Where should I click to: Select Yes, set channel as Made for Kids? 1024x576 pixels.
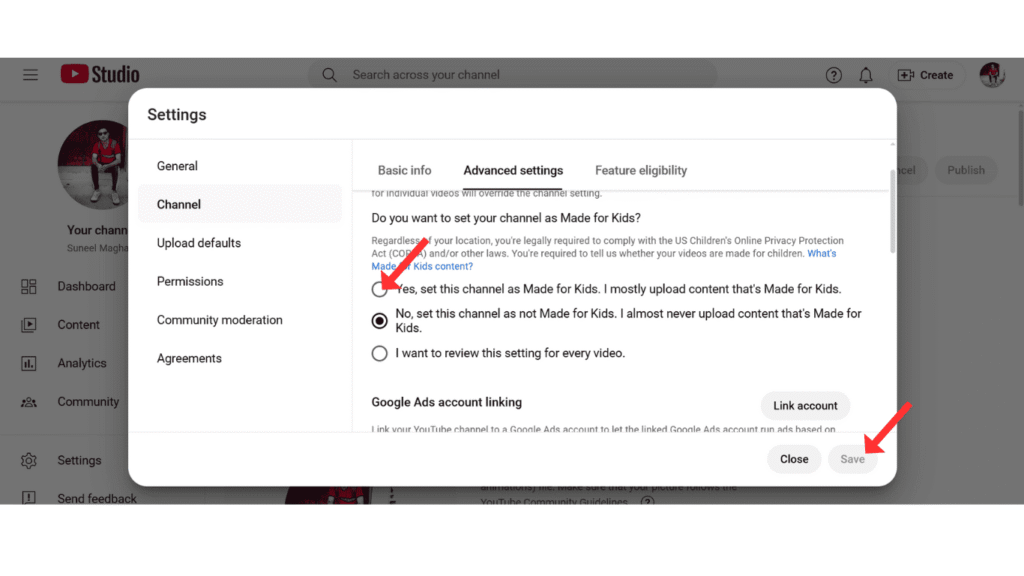tap(380, 289)
